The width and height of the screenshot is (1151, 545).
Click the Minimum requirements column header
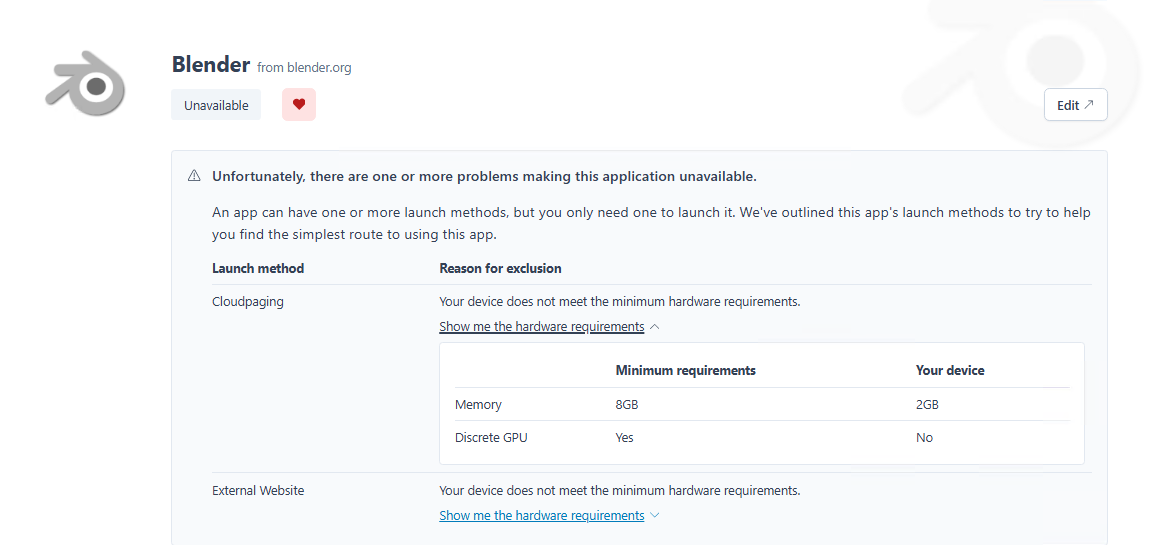[x=685, y=371]
